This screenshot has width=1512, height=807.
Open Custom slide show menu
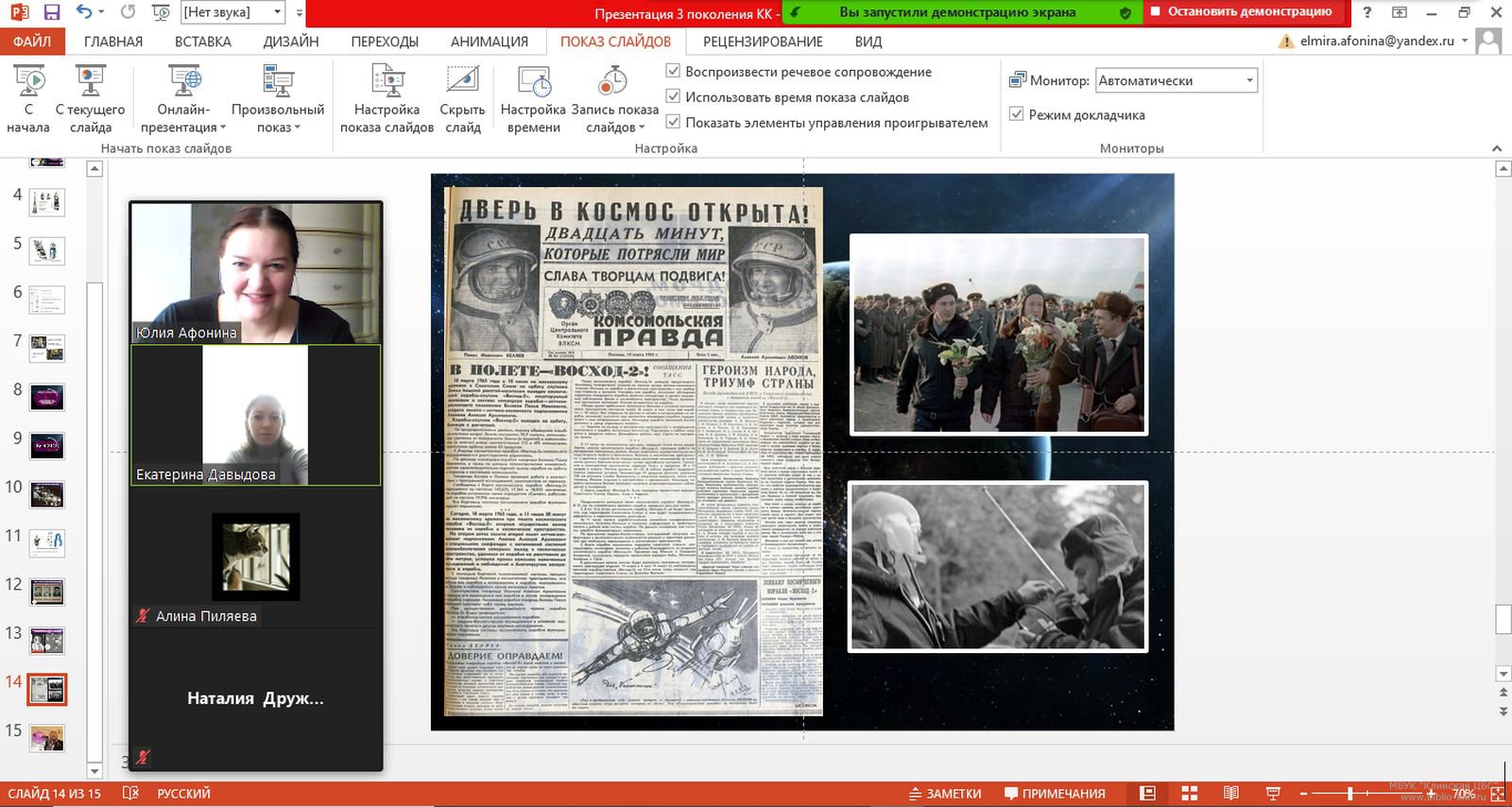[278, 99]
